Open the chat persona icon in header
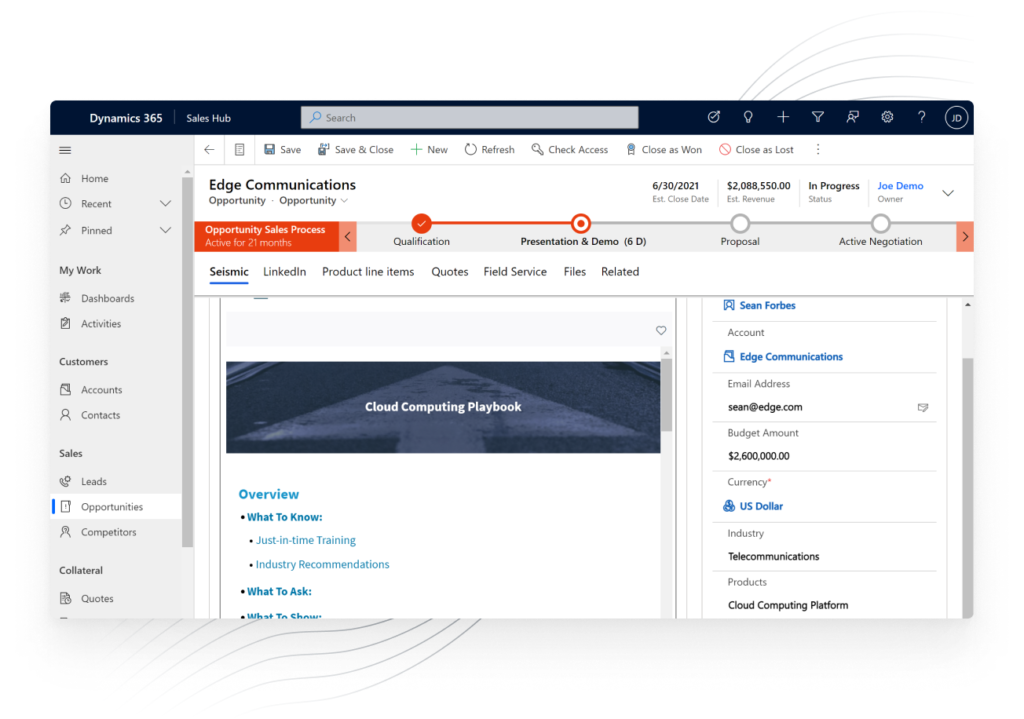The width and height of the screenshot is (1024, 719). [x=852, y=117]
